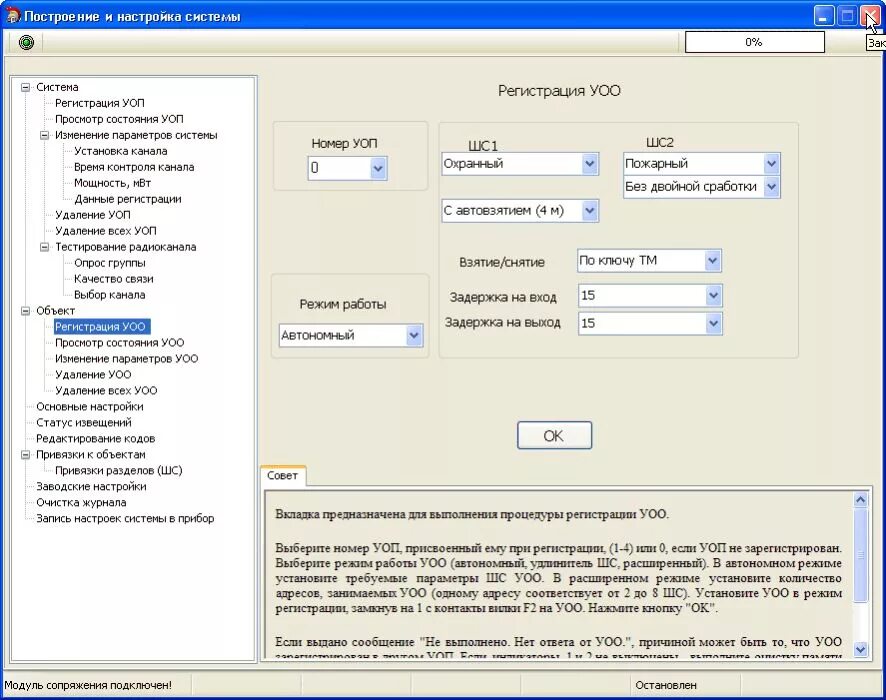Open Режим работы dropdown showing Автономный
Viewport: 886px width, 700px height.
click(x=414, y=336)
